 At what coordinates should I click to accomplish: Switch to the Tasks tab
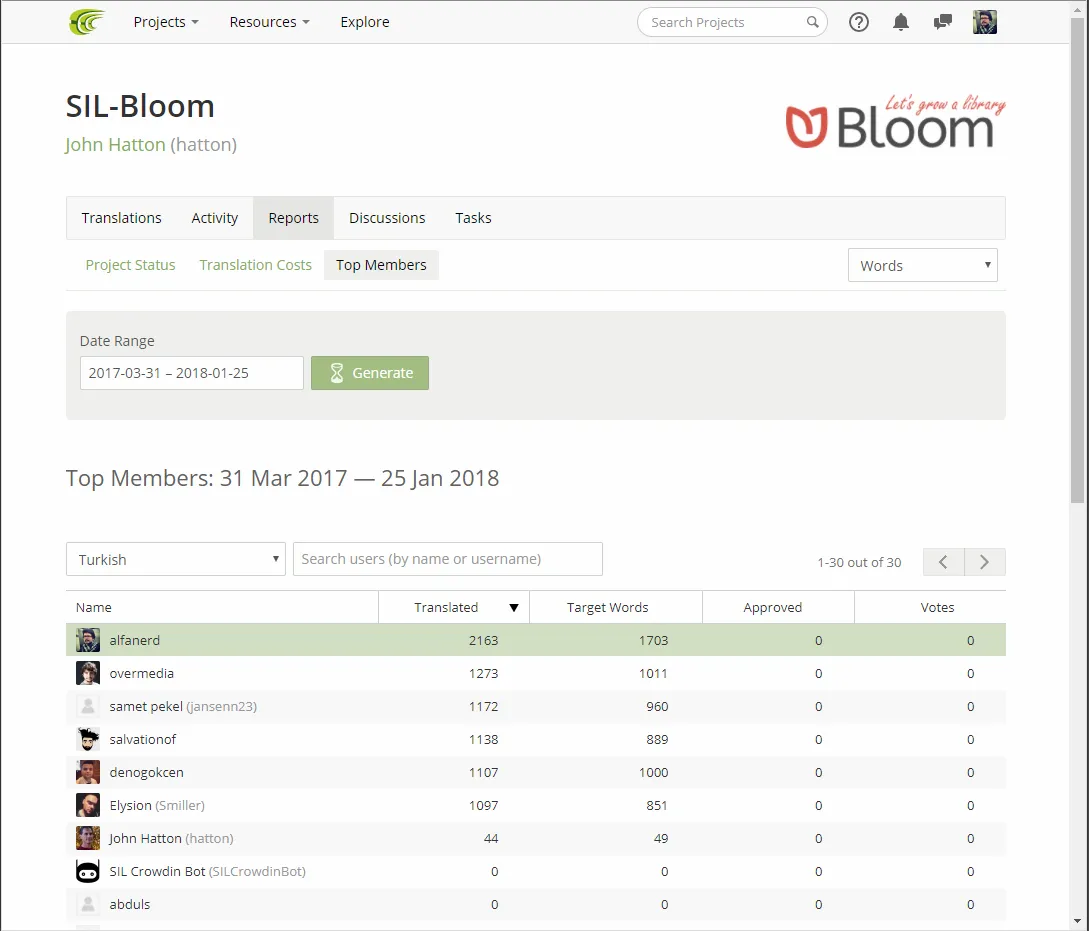(473, 218)
